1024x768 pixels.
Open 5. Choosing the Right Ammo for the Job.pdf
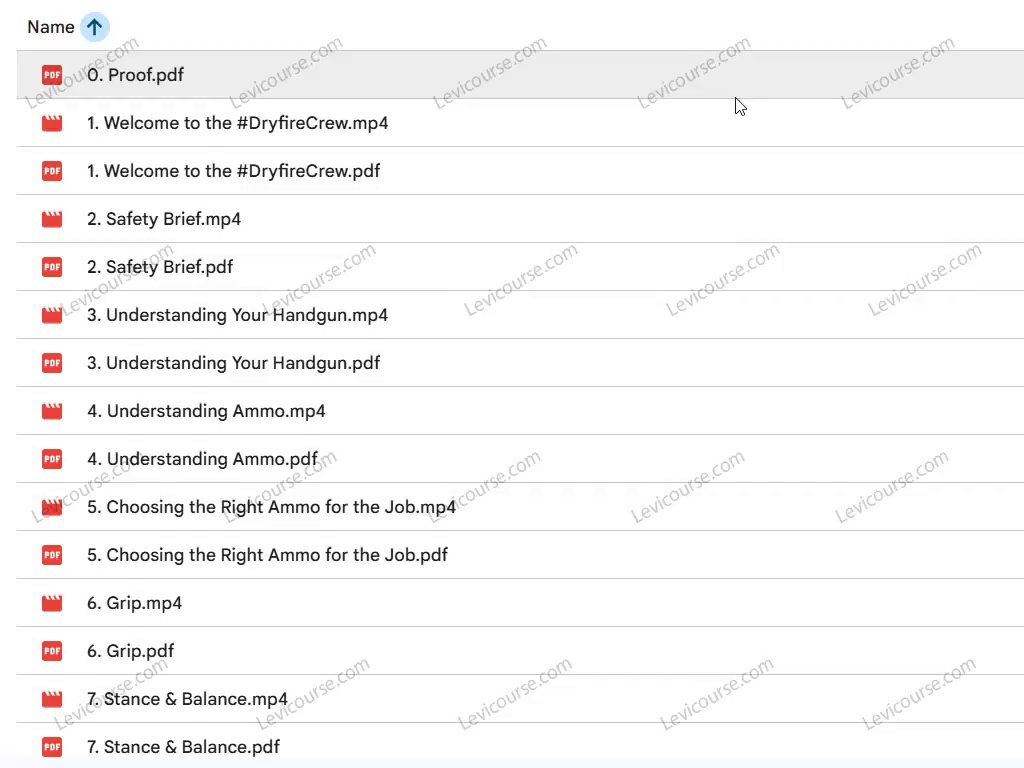267,555
